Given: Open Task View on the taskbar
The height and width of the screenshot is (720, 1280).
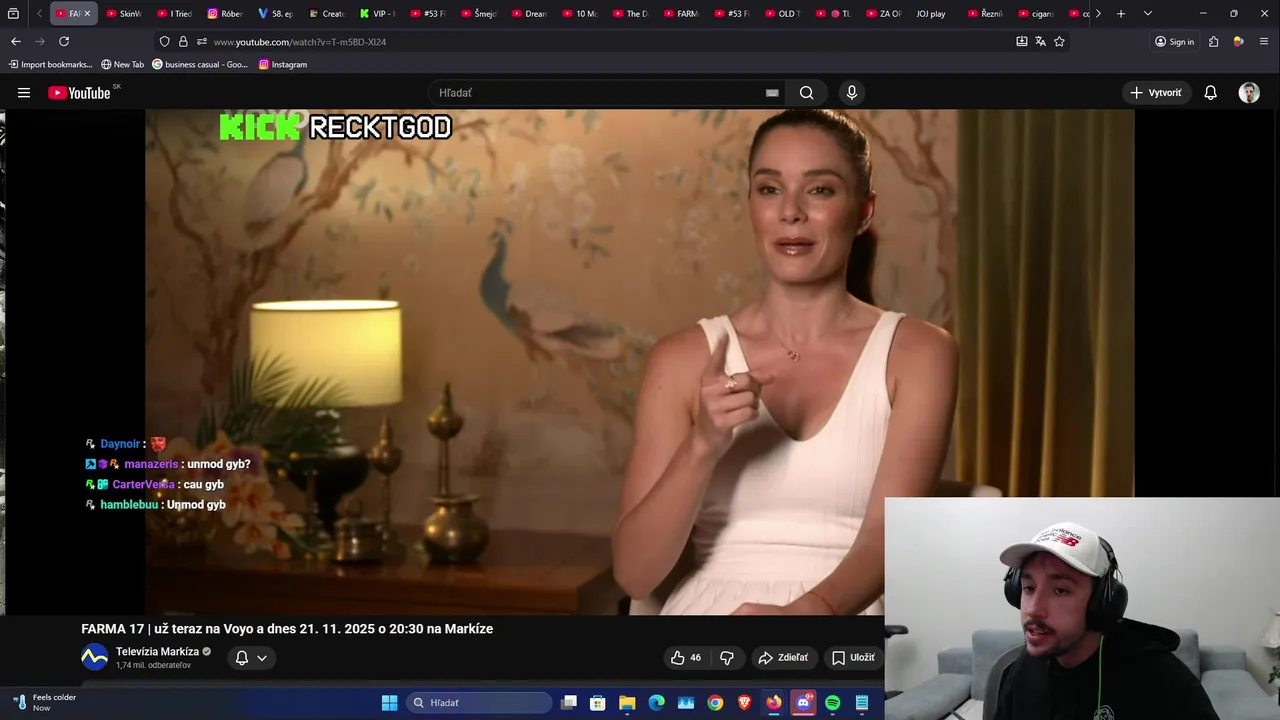Looking at the screenshot, I should pyautogui.click(x=569, y=703).
